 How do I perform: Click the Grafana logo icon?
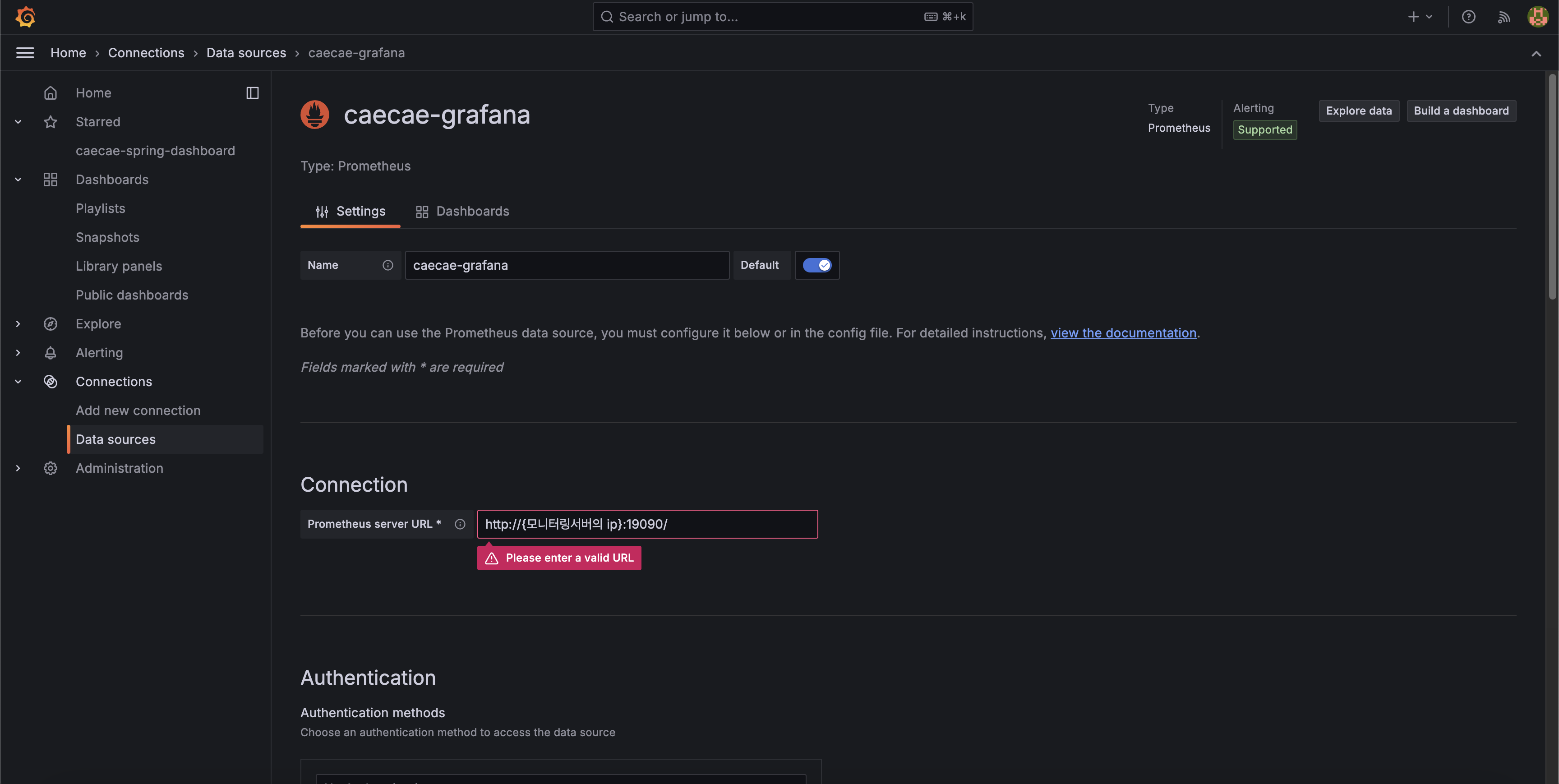(25, 17)
